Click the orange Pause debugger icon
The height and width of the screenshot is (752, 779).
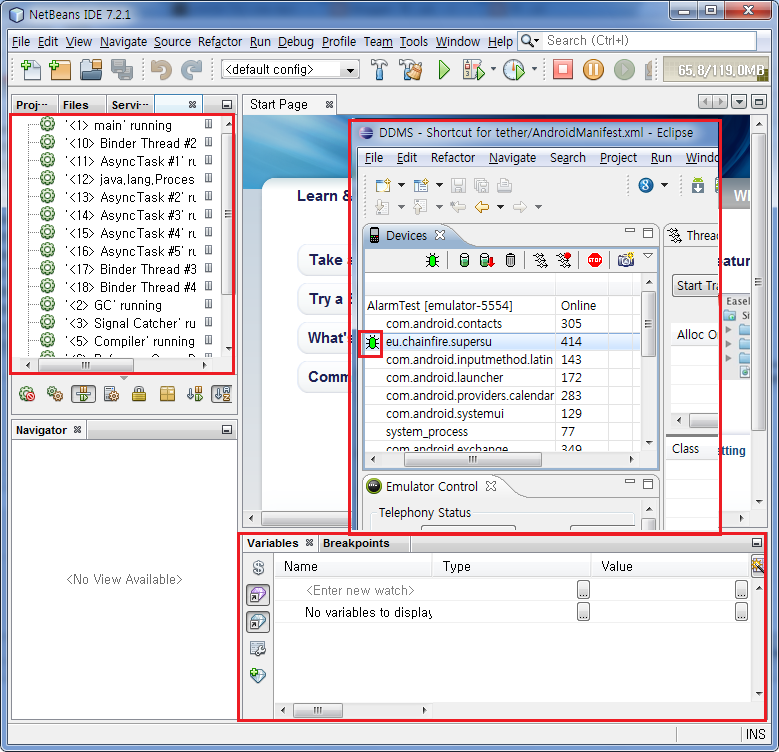point(593,70)
